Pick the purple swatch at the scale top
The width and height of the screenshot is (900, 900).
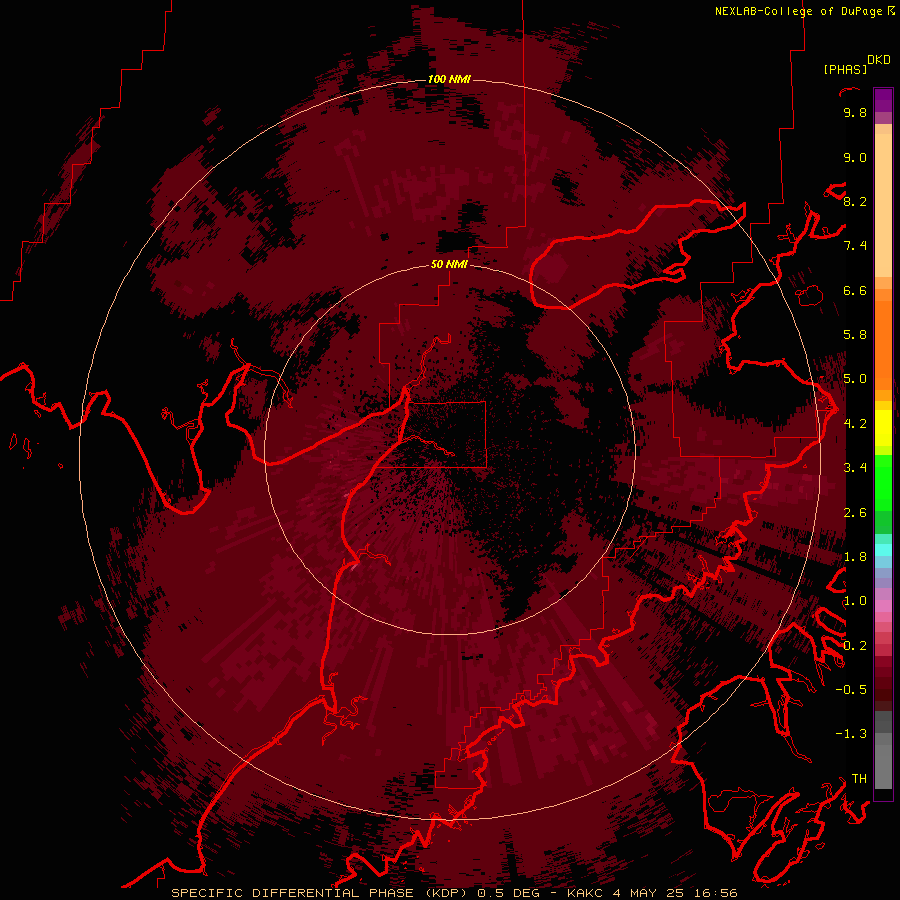pos(883,100)
